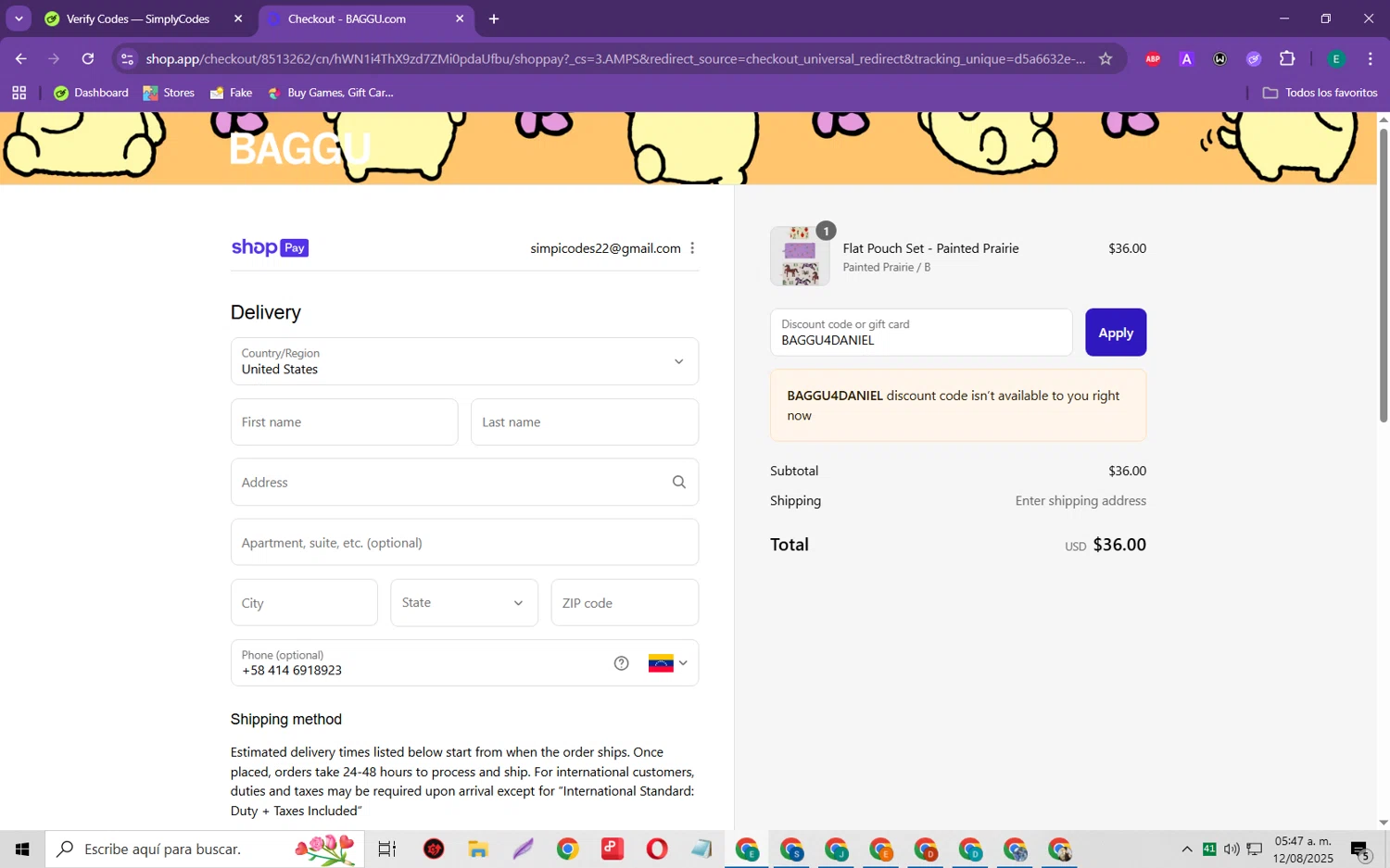This screenshot has width=1390, height=868.
Task: Click the discount code input field
Action: pyautogui.click(x=921, y=333)
